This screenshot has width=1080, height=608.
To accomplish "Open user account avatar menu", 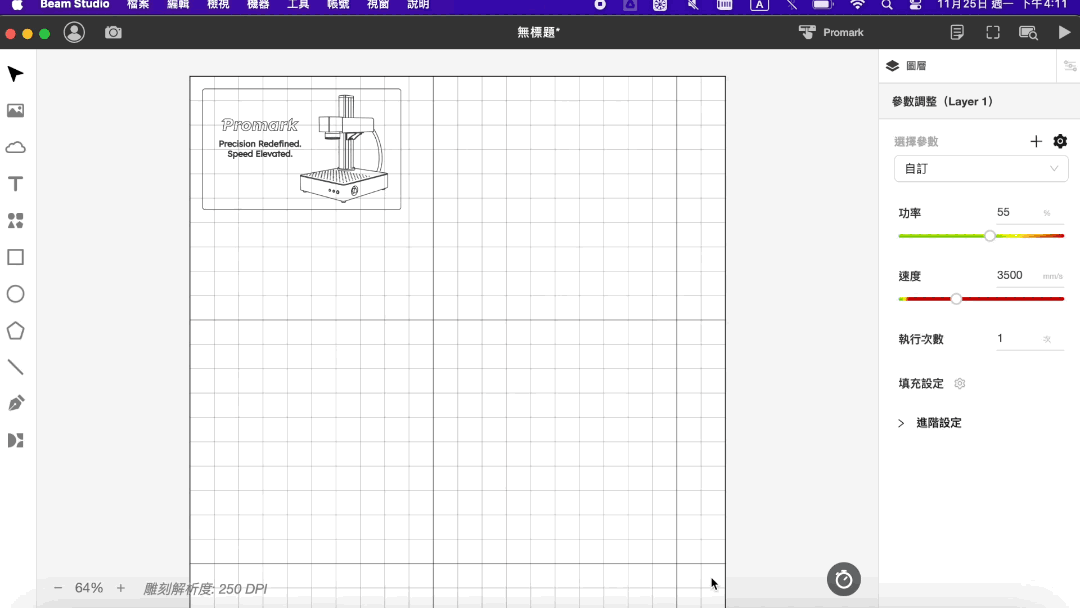I will (x=74, y=32).
